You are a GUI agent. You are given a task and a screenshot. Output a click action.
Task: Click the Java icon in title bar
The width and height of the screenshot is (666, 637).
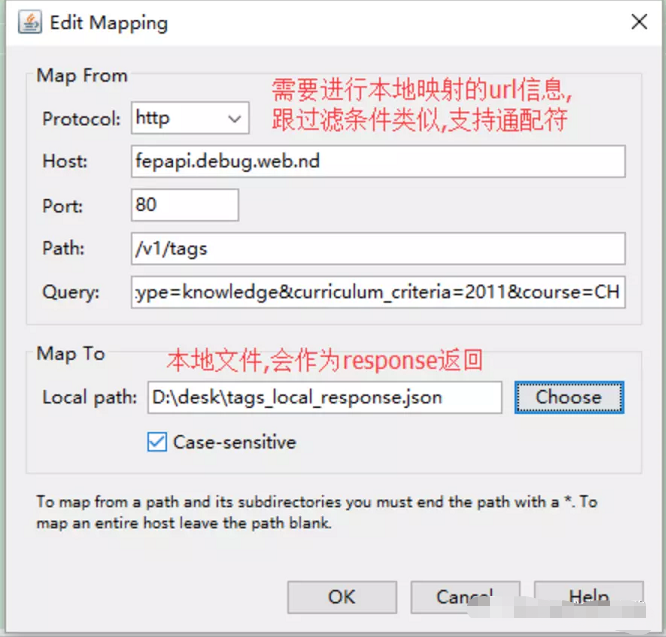coord(30,23)
